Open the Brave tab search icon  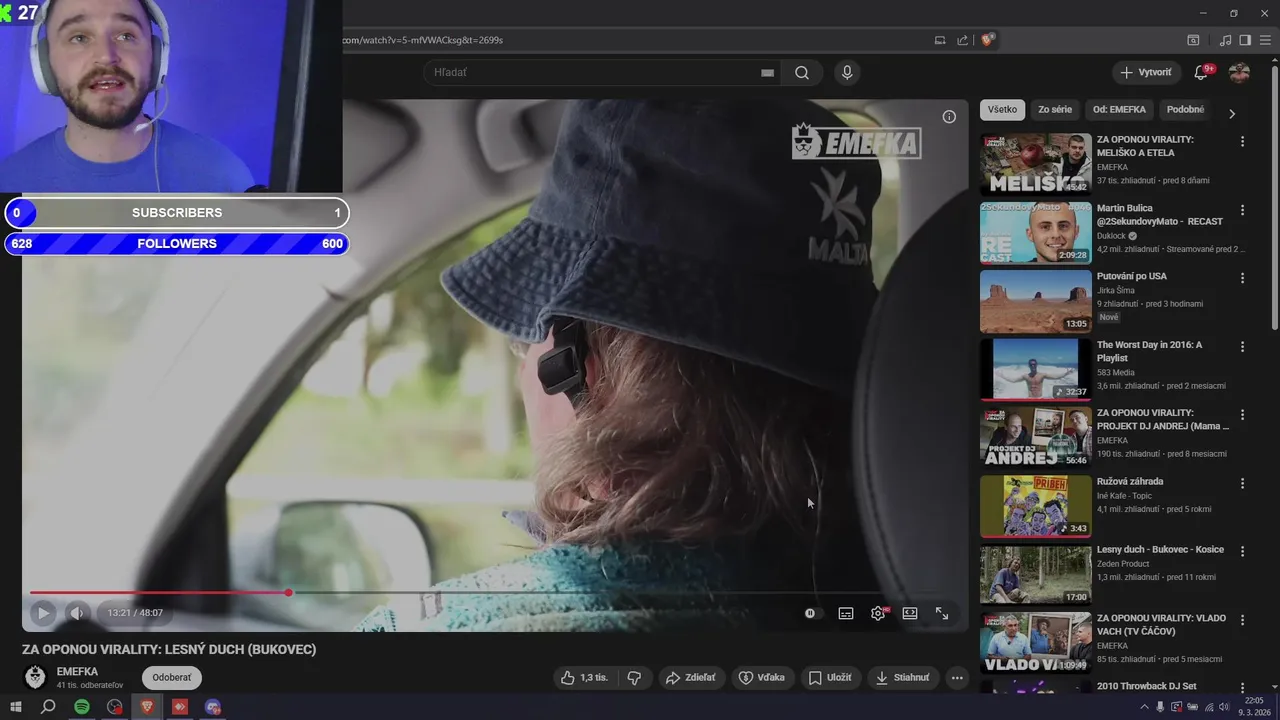tap(1193, 40)
